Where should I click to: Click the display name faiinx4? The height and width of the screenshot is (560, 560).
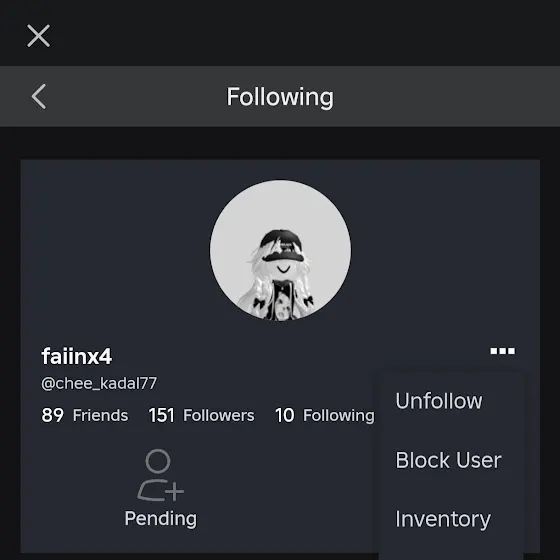pyautogui.click(x=77, y=356)
